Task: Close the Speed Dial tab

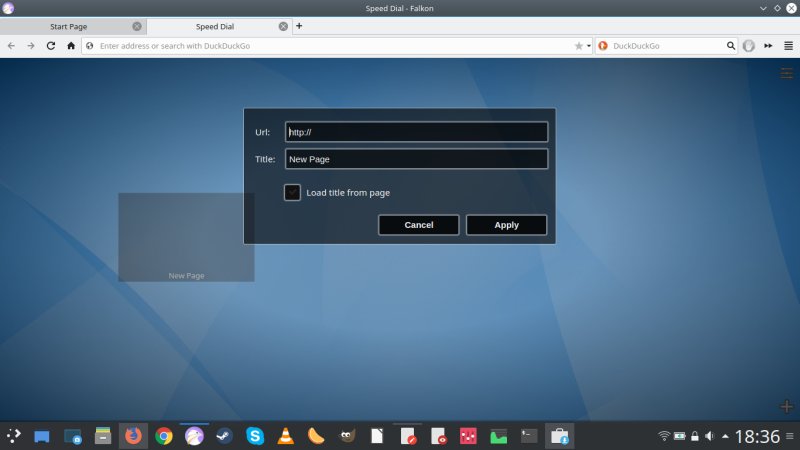Action: pos(283,27)
